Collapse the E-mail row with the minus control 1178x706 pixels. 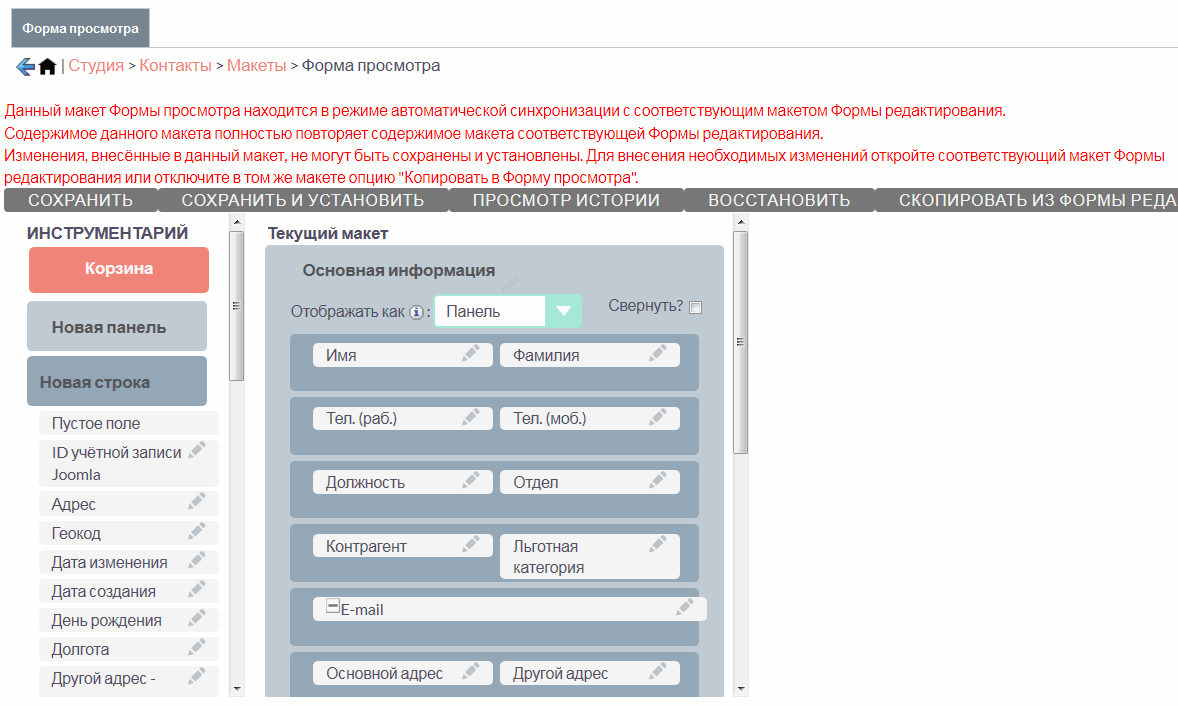tap(331, 605)
